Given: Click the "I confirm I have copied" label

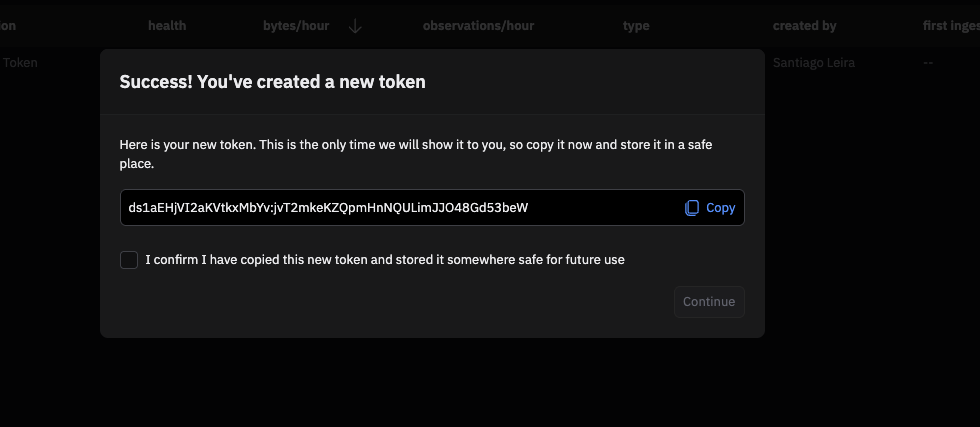Looking at the screenshot, I should tap(385, 260).
